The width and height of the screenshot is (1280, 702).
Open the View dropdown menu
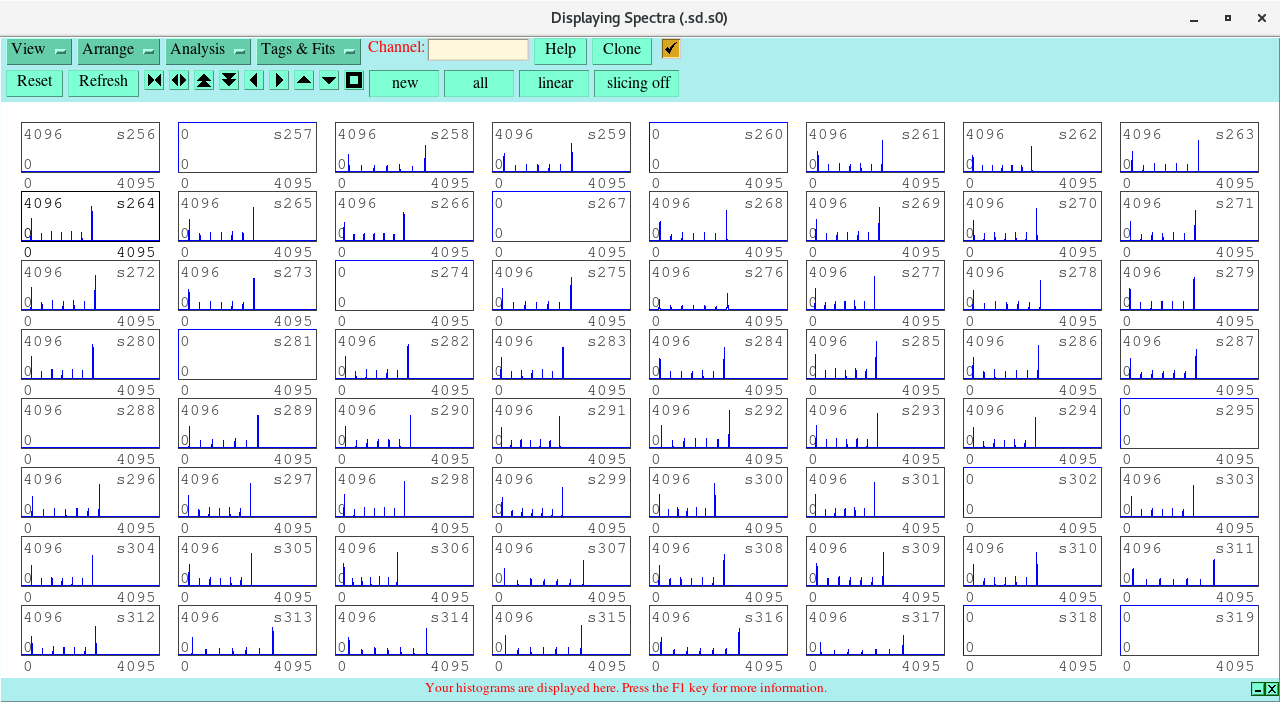click(x=39, y=50)
